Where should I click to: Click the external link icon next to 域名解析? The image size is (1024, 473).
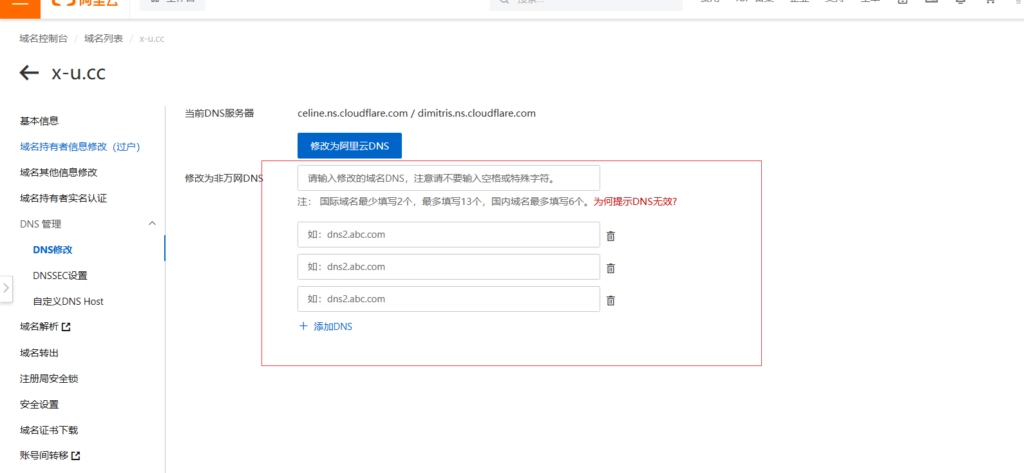[66, 327]
